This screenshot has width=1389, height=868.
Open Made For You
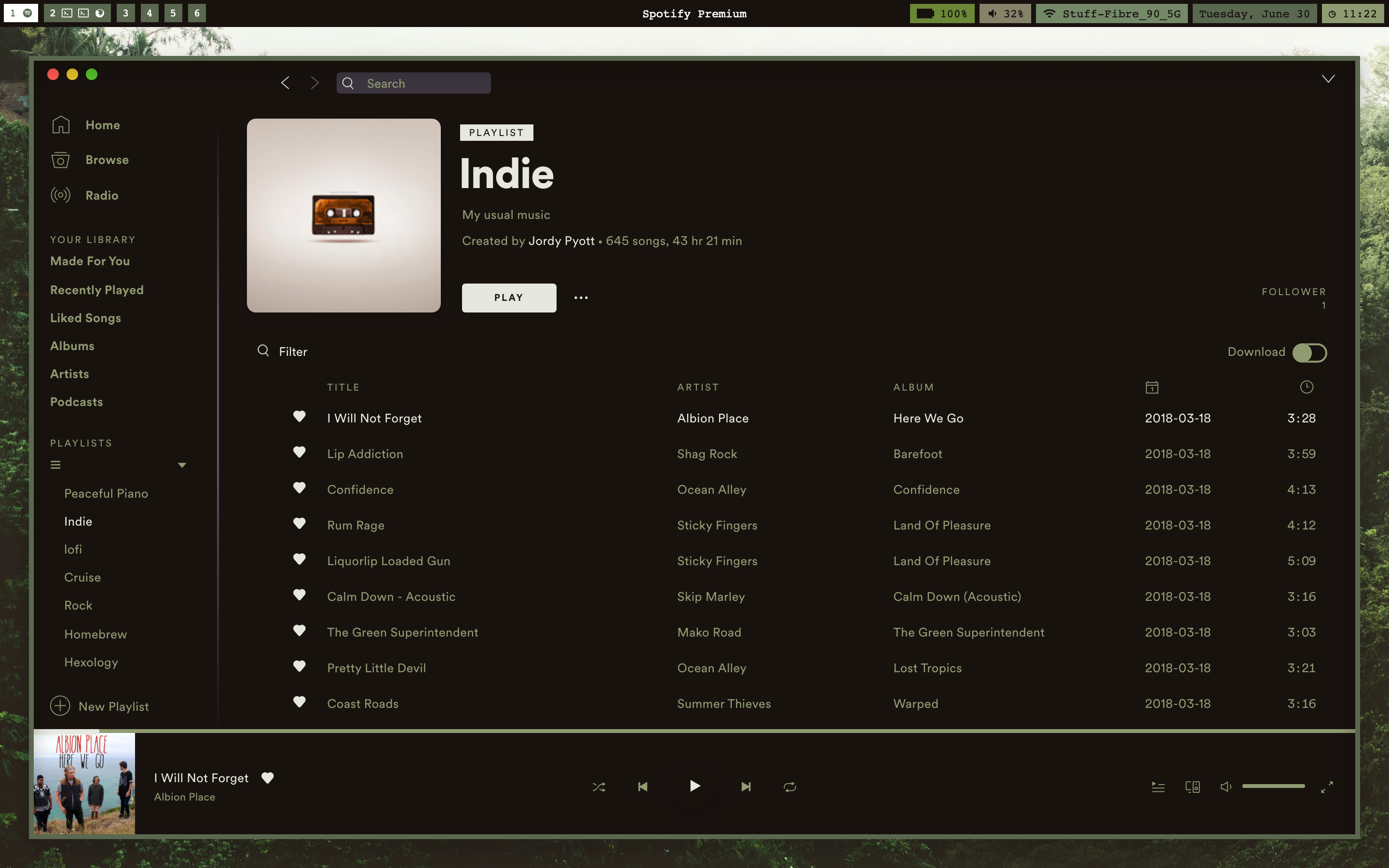tap(90, 261)
